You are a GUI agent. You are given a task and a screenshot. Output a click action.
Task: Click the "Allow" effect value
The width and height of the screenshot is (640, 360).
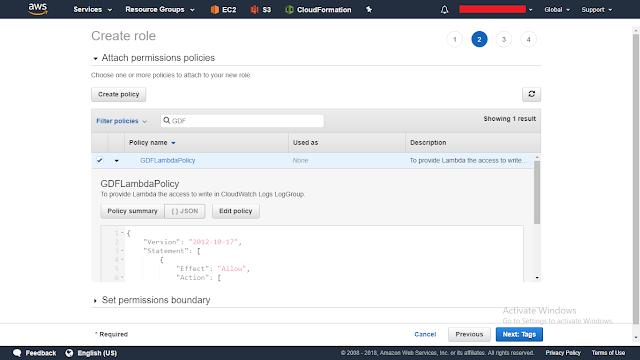pyautogui.click(x=232, y=268)
